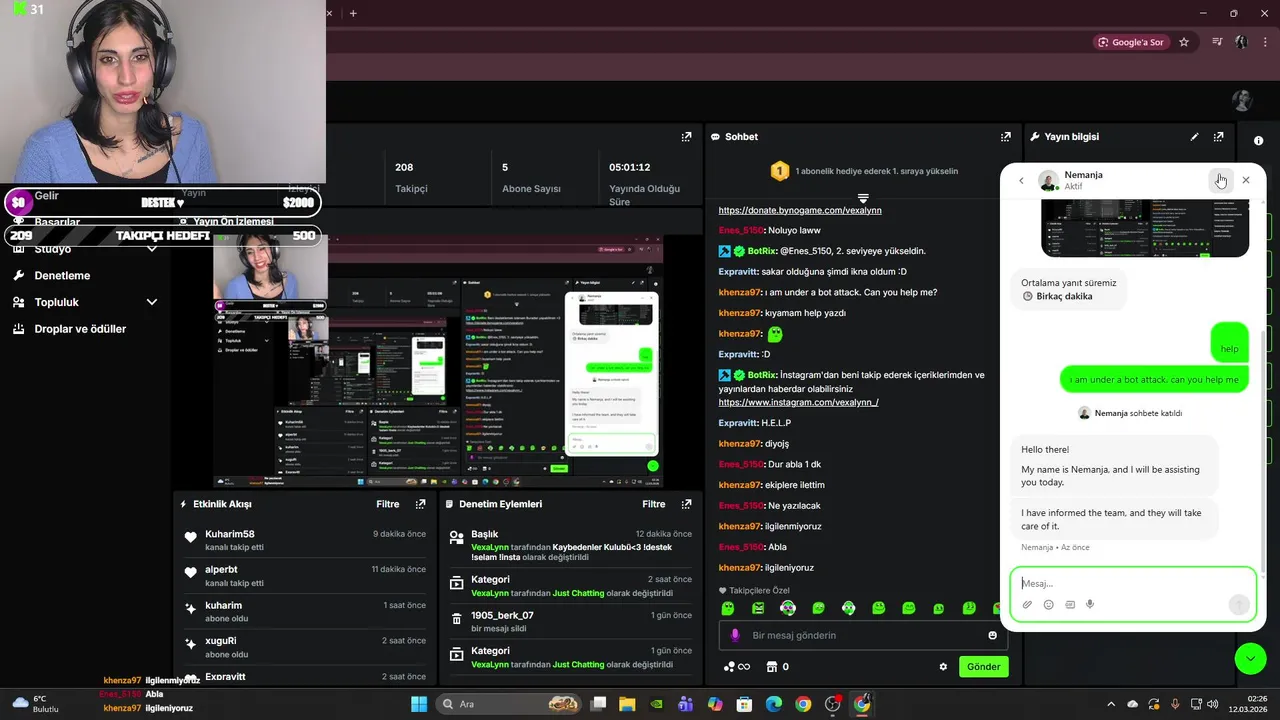The height and width of the screenshot is (720, 1280).
Task: Click the Göndər green send button
Action: pyautogui.click(x=983, y=667)
